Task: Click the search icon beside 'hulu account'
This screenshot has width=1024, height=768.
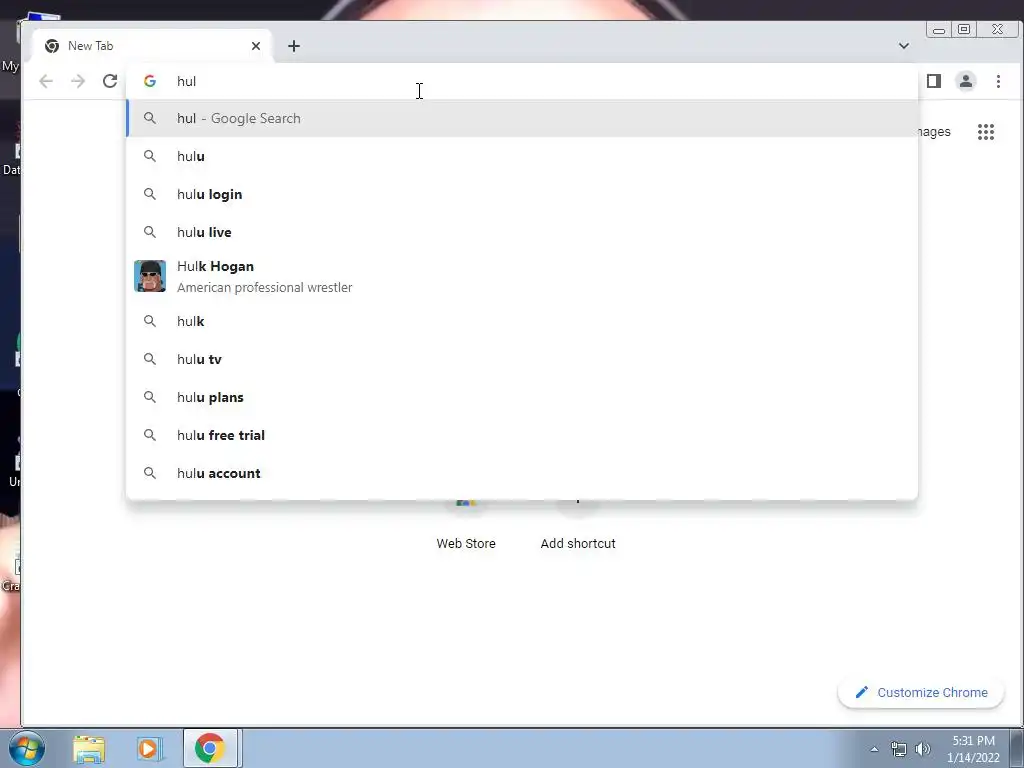Action: tap(150, 473)
